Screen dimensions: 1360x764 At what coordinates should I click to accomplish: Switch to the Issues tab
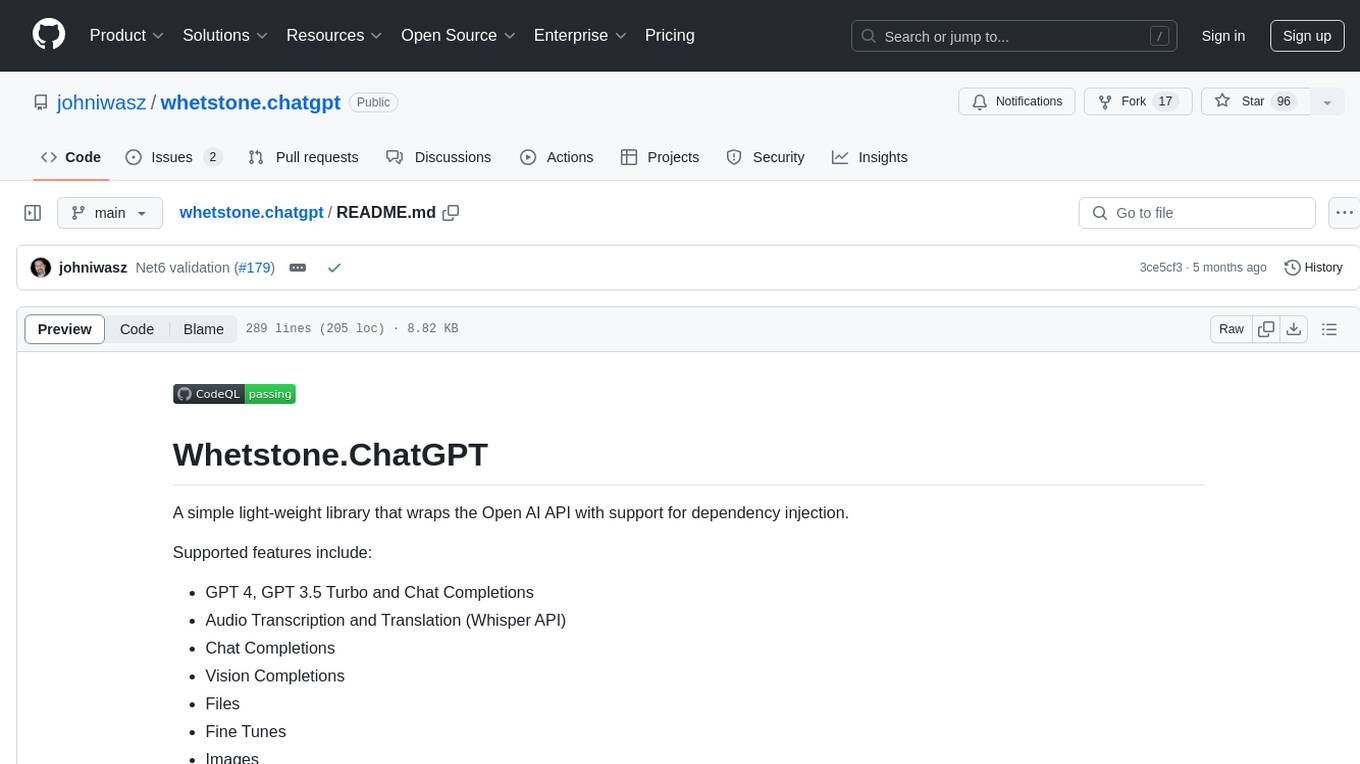(x=173, y=157)
